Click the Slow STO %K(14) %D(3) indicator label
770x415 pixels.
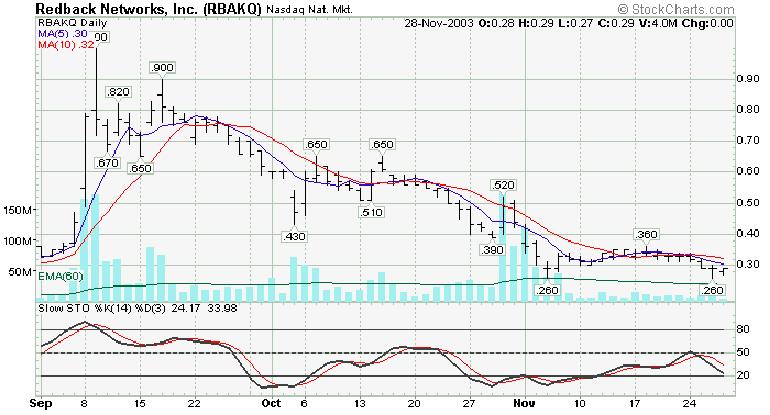pyautogui.click(x=102, y=308)
